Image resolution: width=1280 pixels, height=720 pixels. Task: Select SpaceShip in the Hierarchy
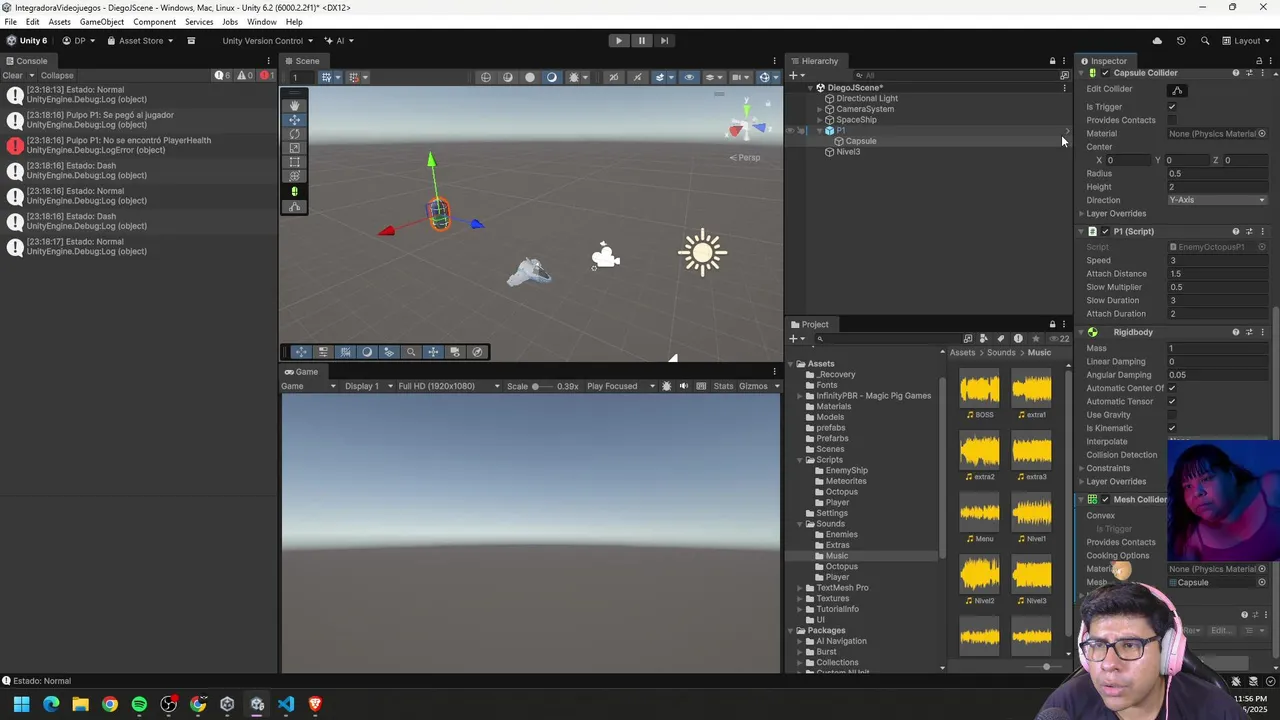coord(856,120)
